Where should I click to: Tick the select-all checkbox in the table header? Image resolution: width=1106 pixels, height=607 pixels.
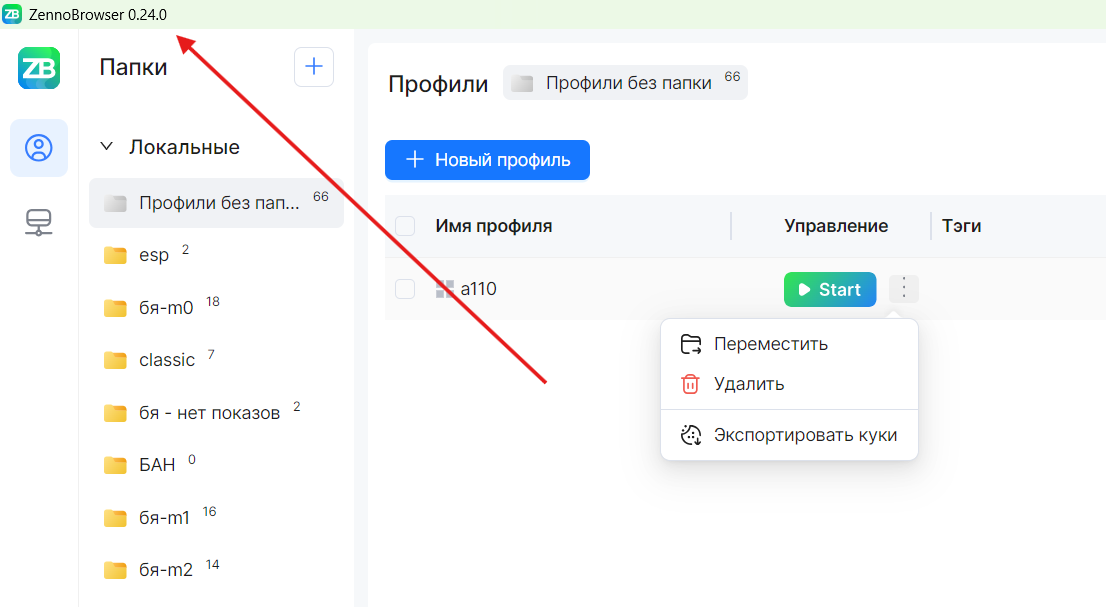tap(405, 226)
